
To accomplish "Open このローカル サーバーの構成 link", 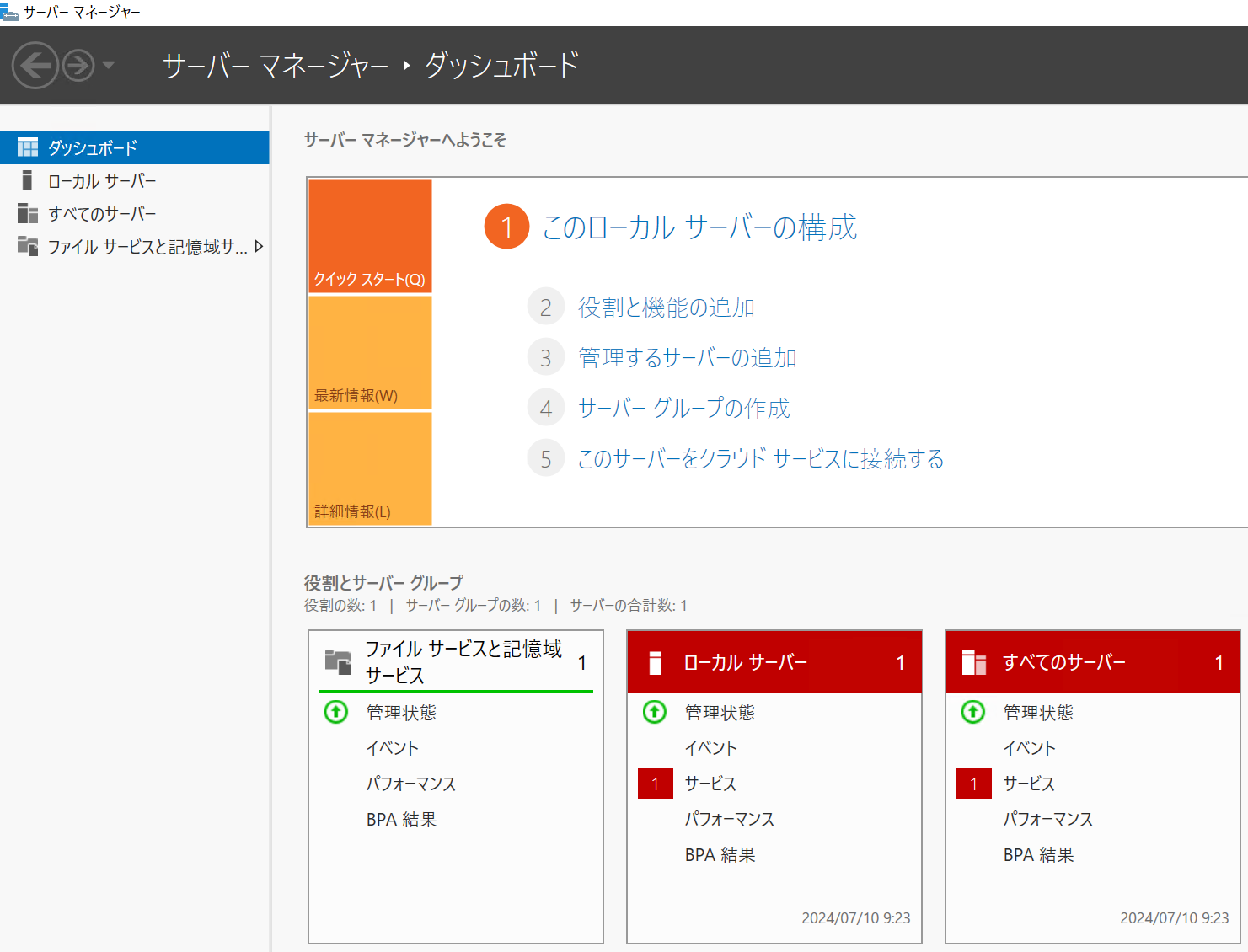I will point(699,227).
